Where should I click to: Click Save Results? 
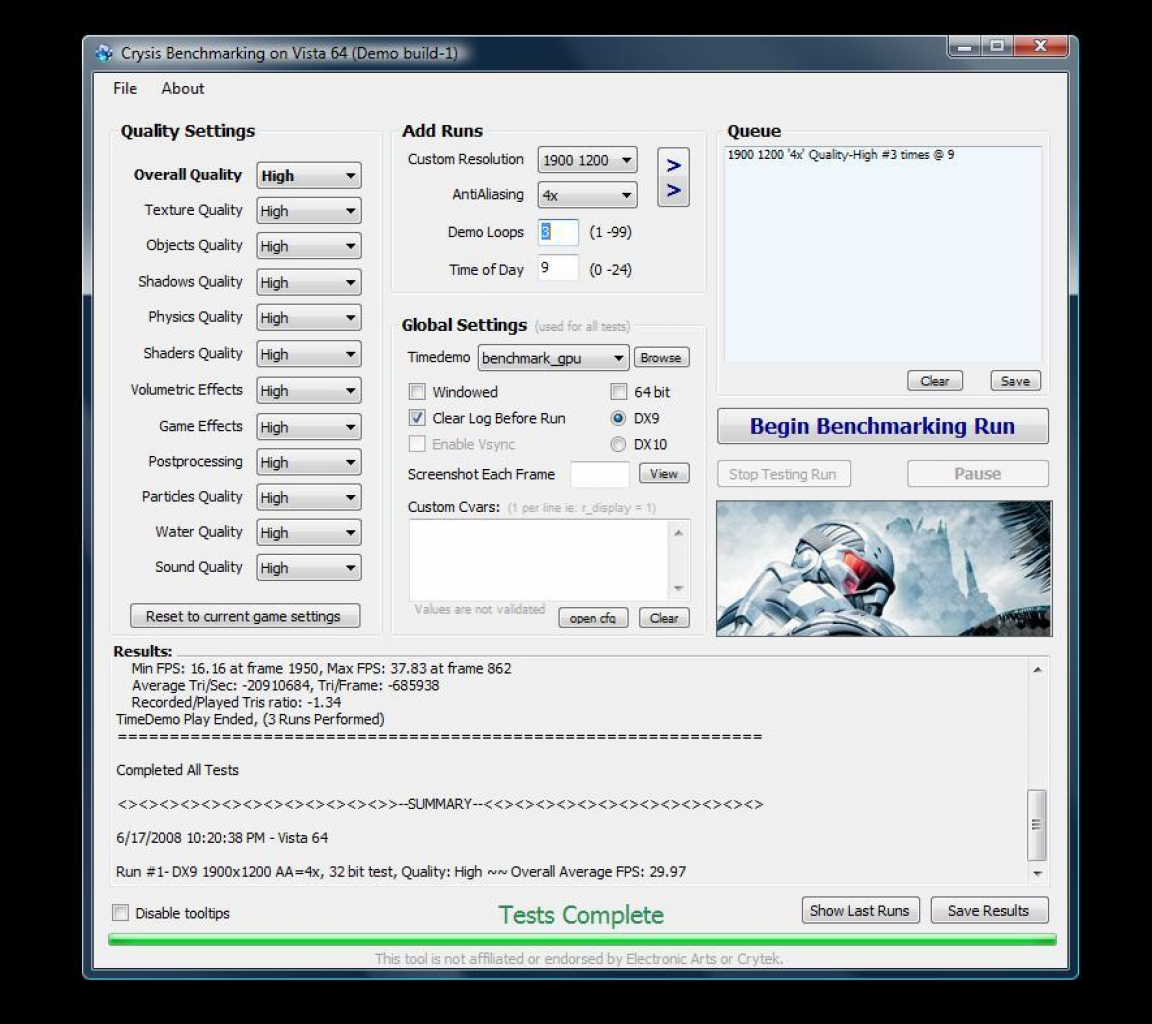click(989, 911)
